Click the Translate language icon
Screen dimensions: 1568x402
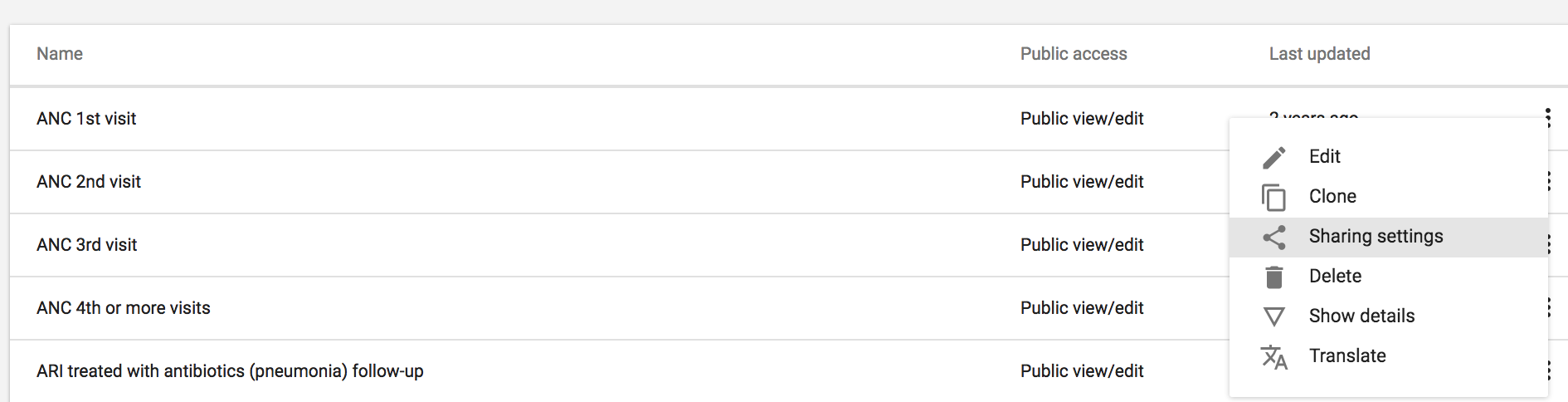tap(1274, 356)
